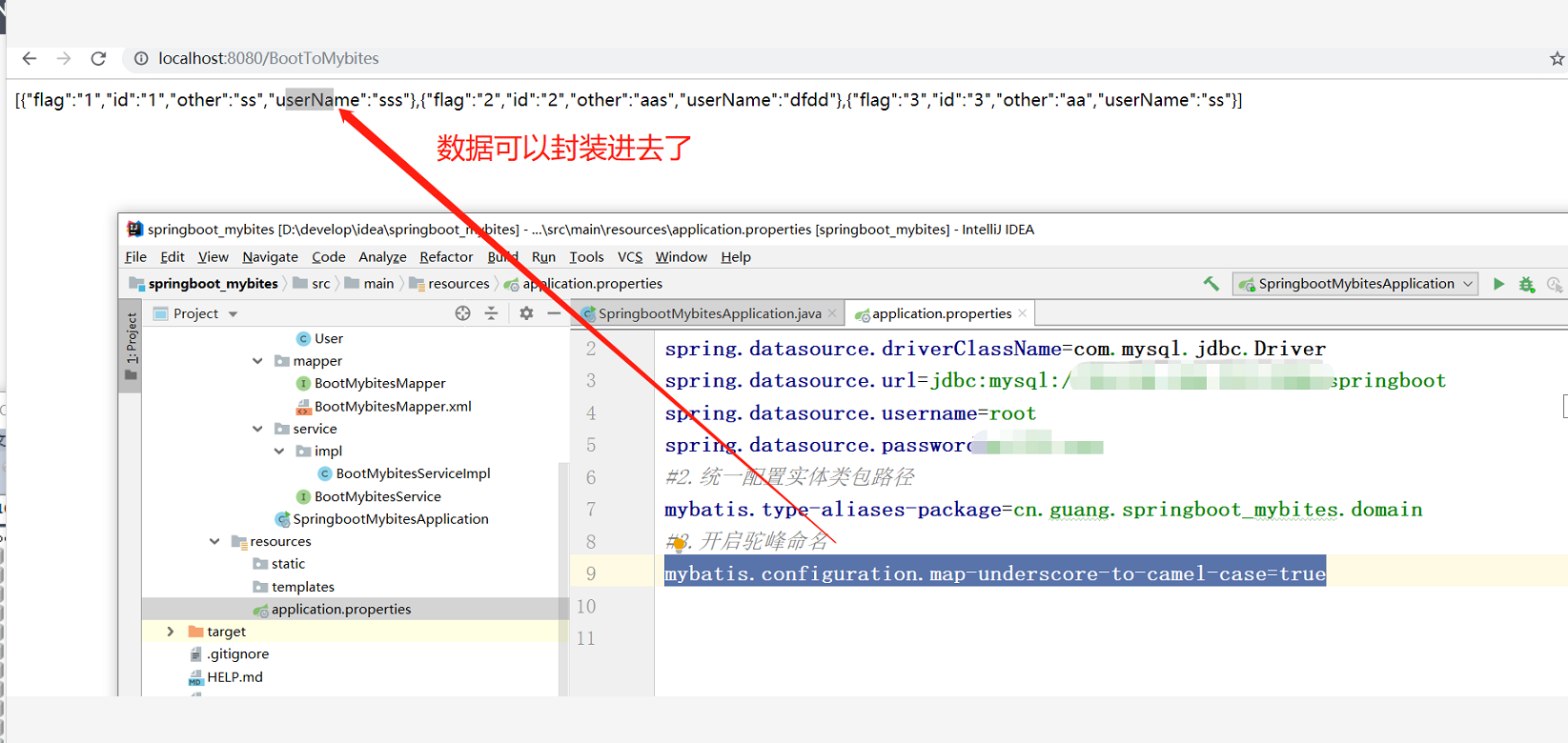The height and width of the screenshot is (743, 1568).
Task: View site information icon in address bar
Action: 141,58
